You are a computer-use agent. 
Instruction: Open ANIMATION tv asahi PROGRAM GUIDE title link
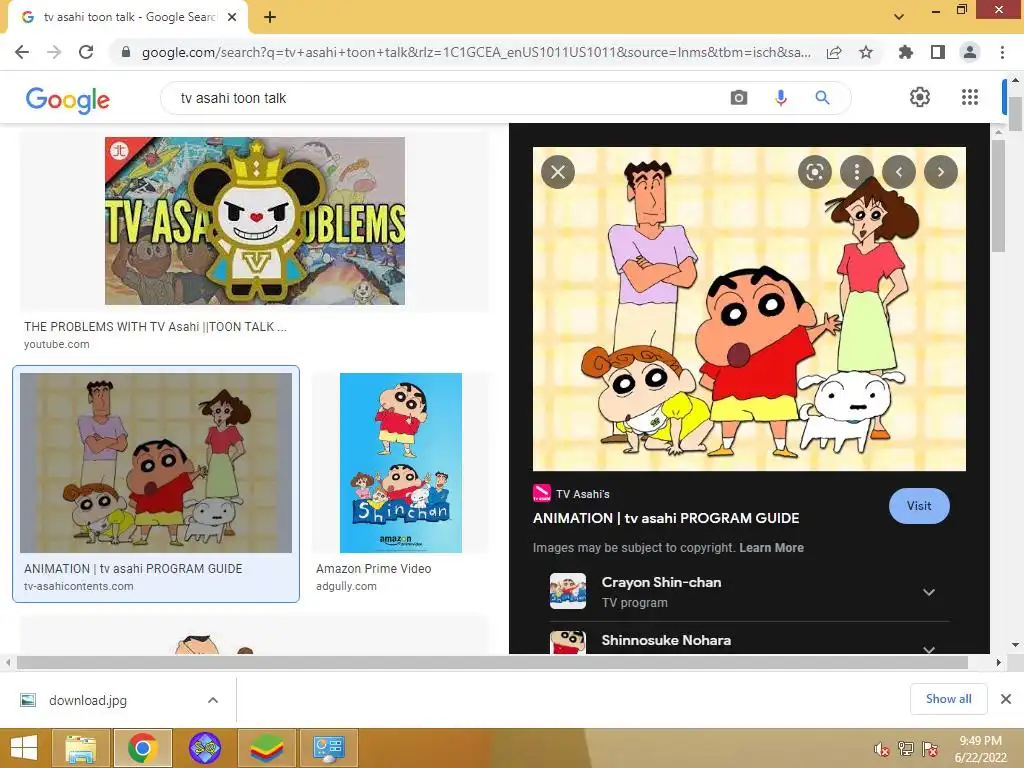tap(666, 518)
